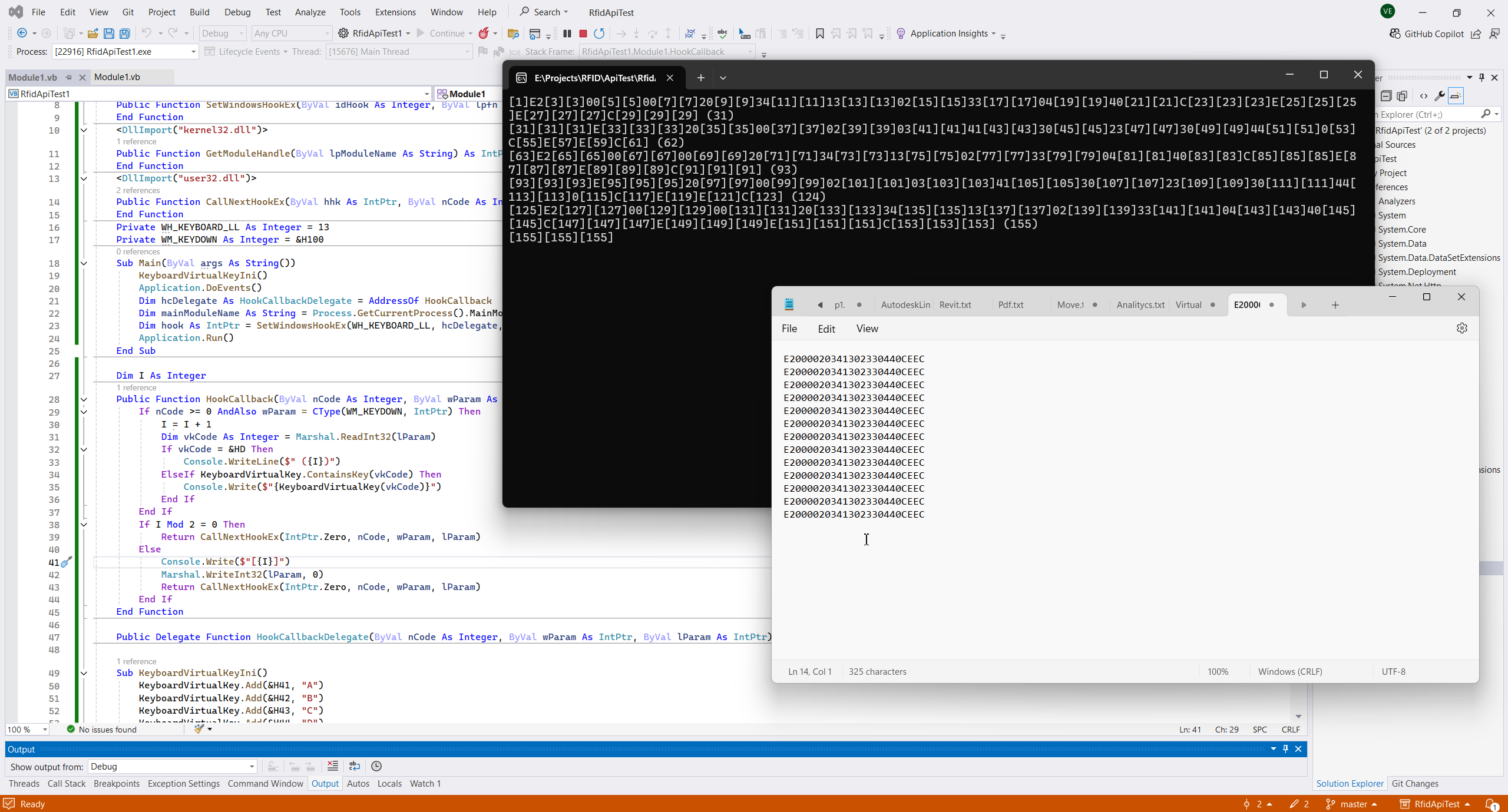Pause execution with Break All icon
The image size is (1508, 812).
tap(567, 34)
